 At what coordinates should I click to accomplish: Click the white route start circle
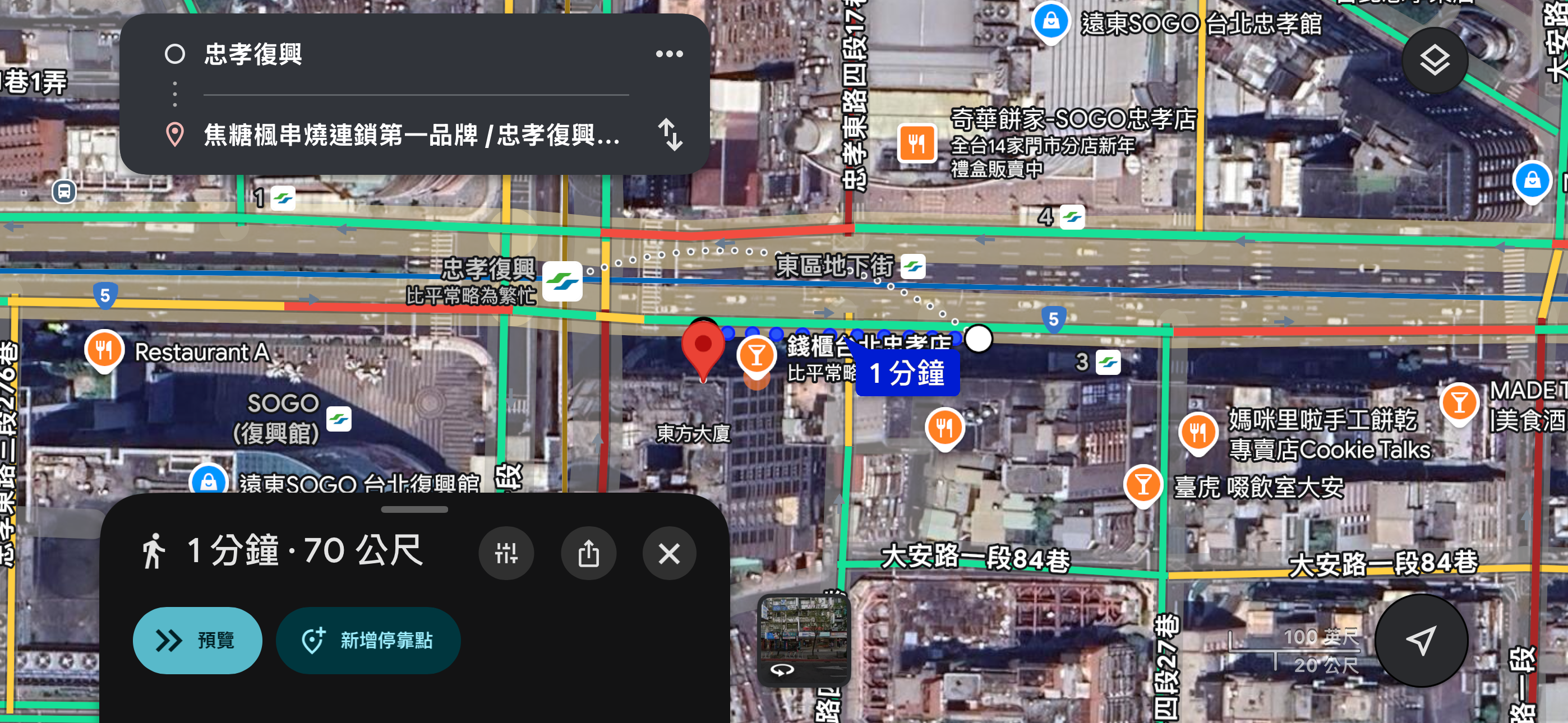coord(977,339)
